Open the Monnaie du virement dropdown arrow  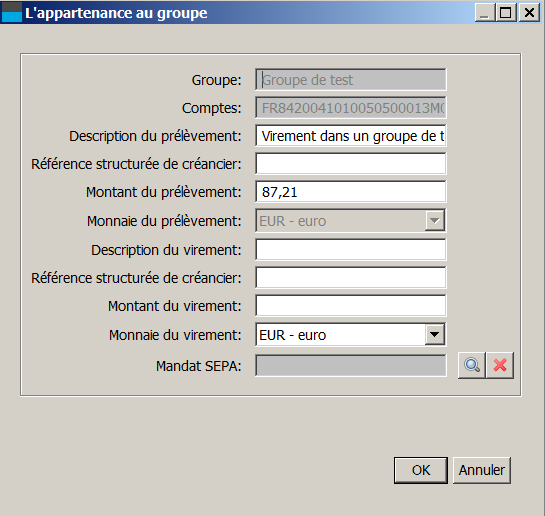434,335
